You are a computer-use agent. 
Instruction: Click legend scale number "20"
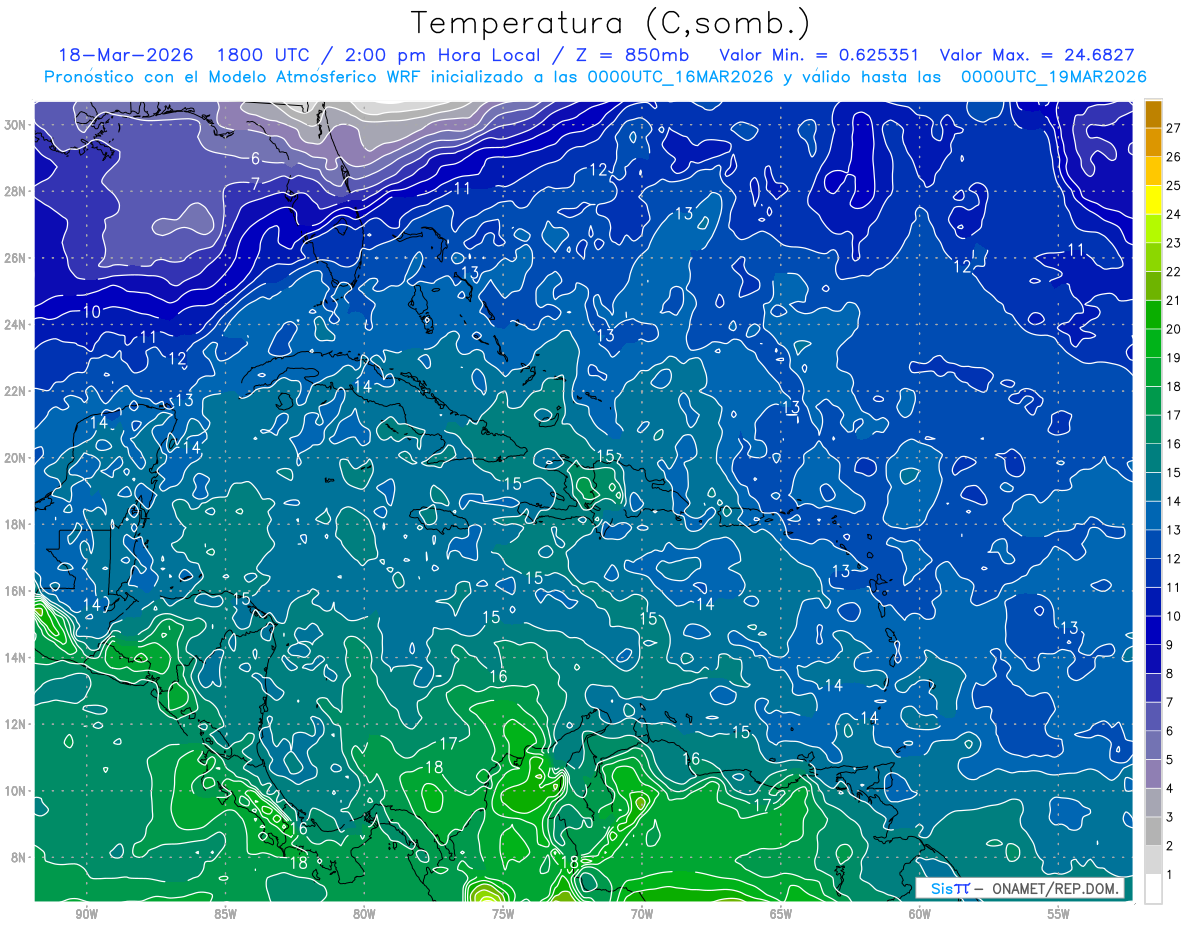pos(1174,329)
